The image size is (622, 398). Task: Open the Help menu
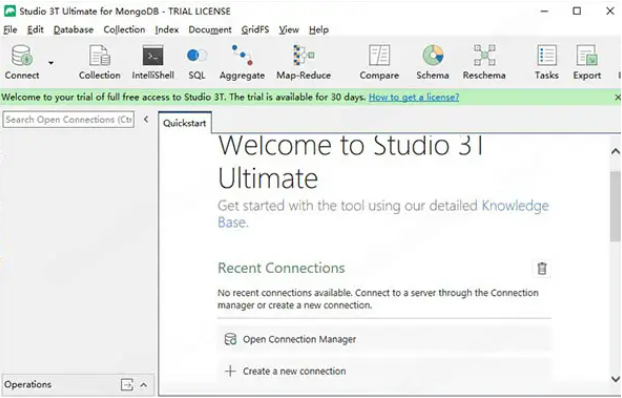tap(319, 30)
